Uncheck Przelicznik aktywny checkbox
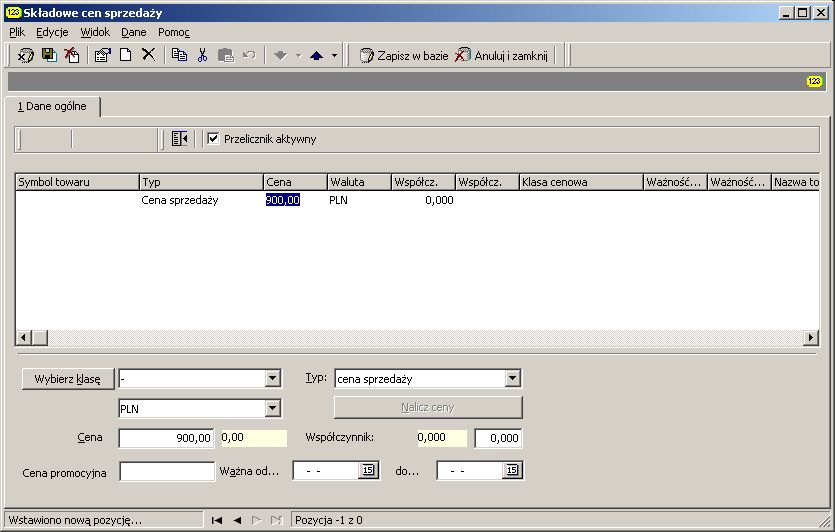The image size is (835, 532). (213, 138)
